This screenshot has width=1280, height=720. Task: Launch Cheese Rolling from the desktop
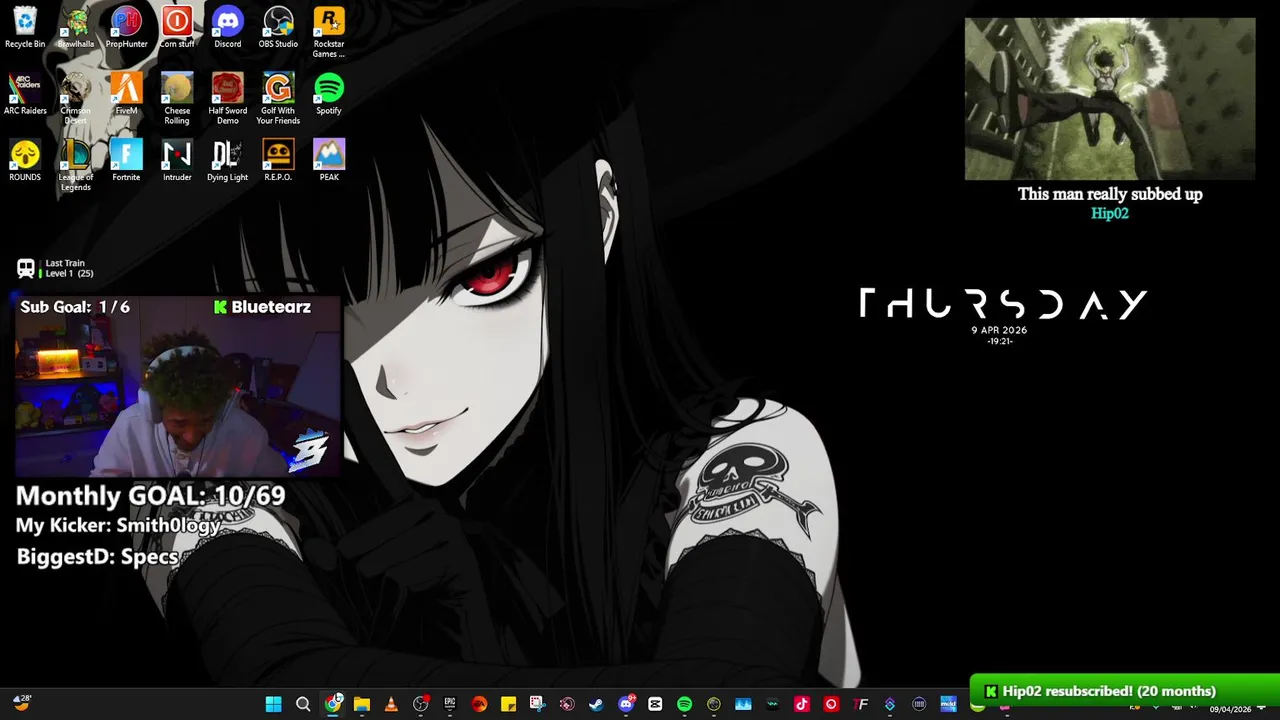point(177,99)
